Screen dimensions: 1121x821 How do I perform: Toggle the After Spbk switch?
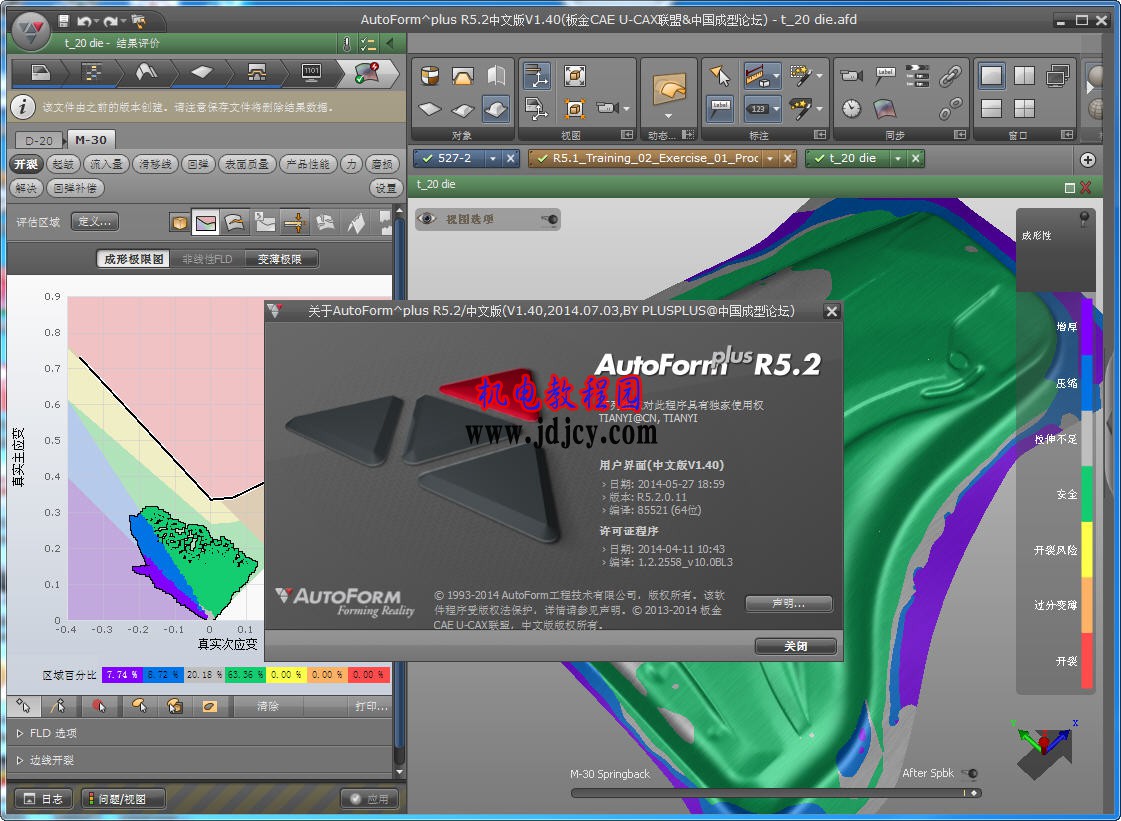(969, 773)
